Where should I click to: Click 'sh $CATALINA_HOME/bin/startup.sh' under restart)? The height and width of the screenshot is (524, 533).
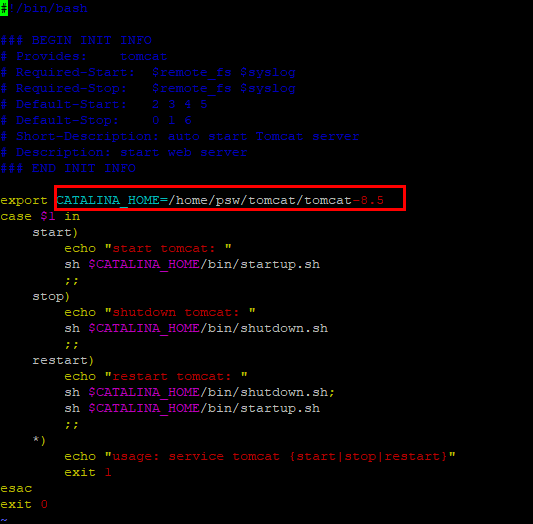click(192, 408)
